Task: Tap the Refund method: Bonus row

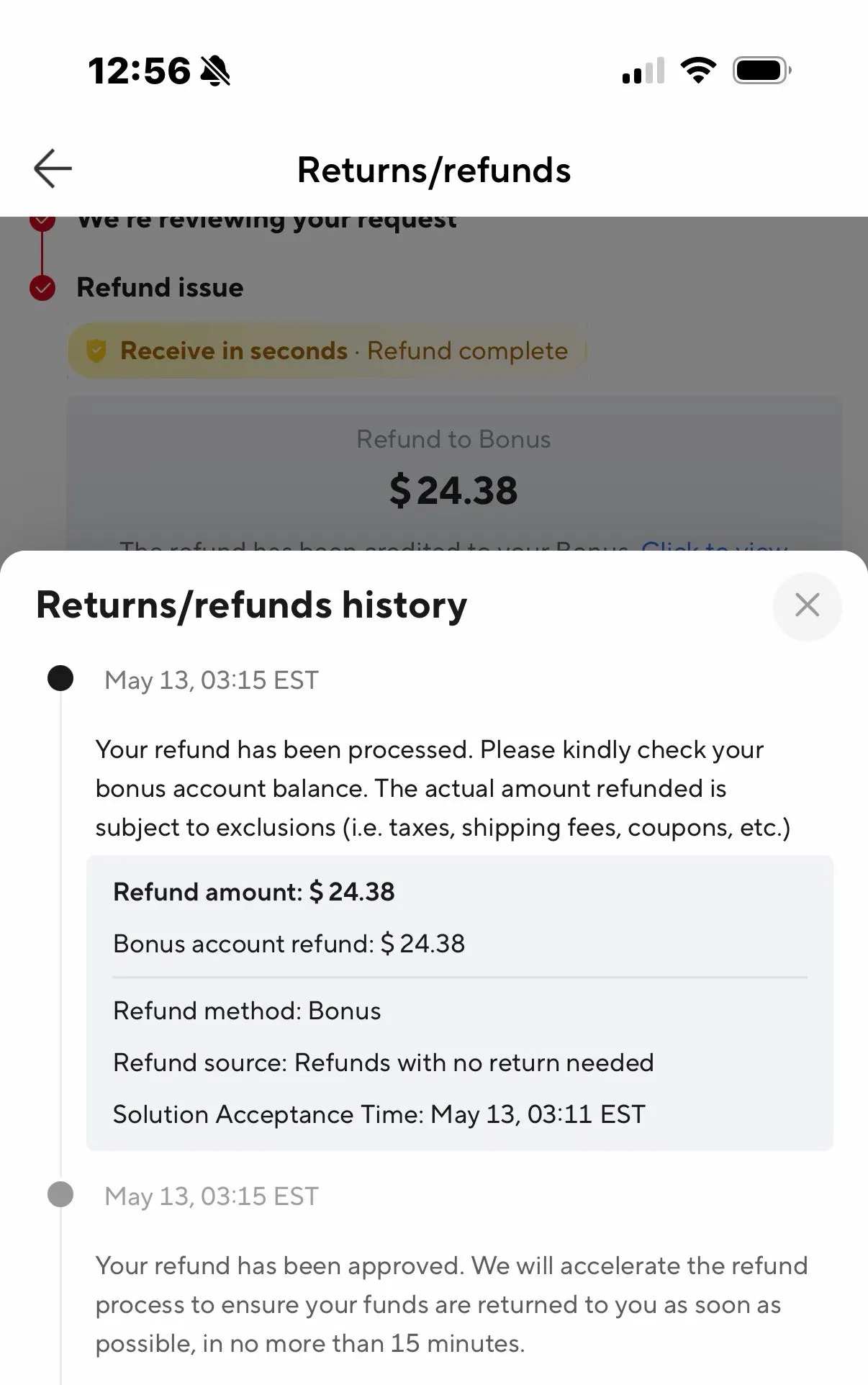Action: coord(247,1011)
